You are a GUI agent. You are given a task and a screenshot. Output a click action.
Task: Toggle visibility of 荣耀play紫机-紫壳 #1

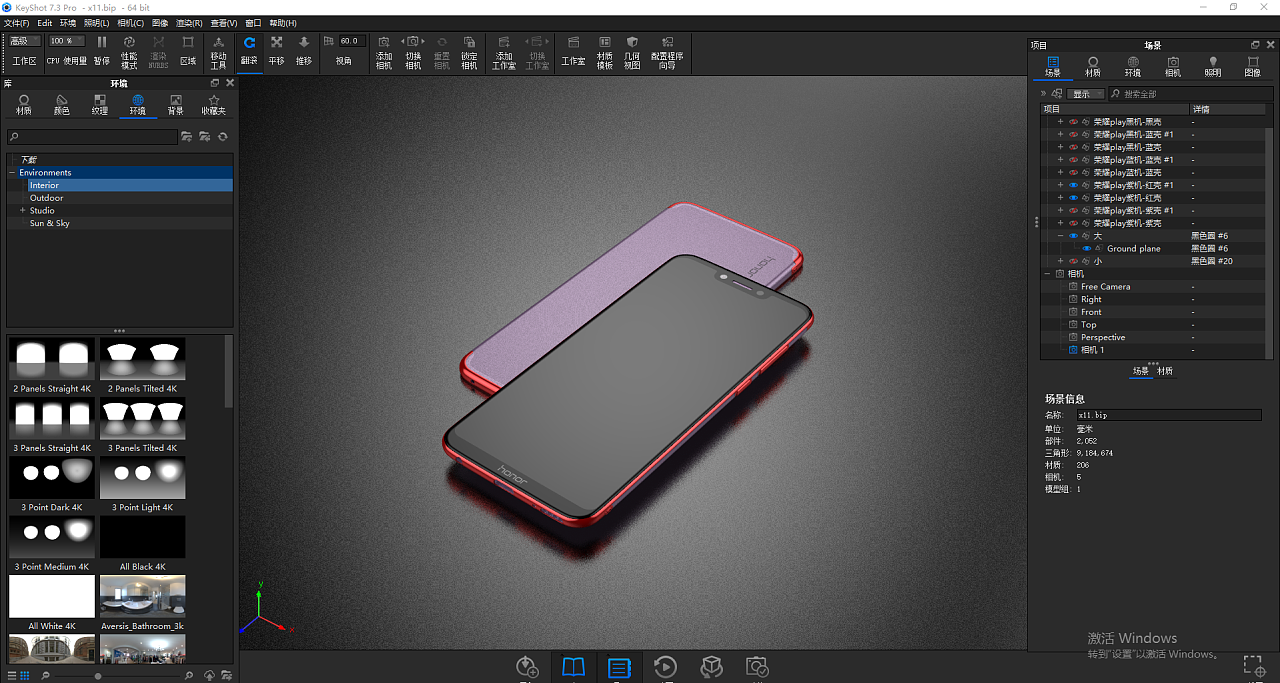coord(1073,211)
